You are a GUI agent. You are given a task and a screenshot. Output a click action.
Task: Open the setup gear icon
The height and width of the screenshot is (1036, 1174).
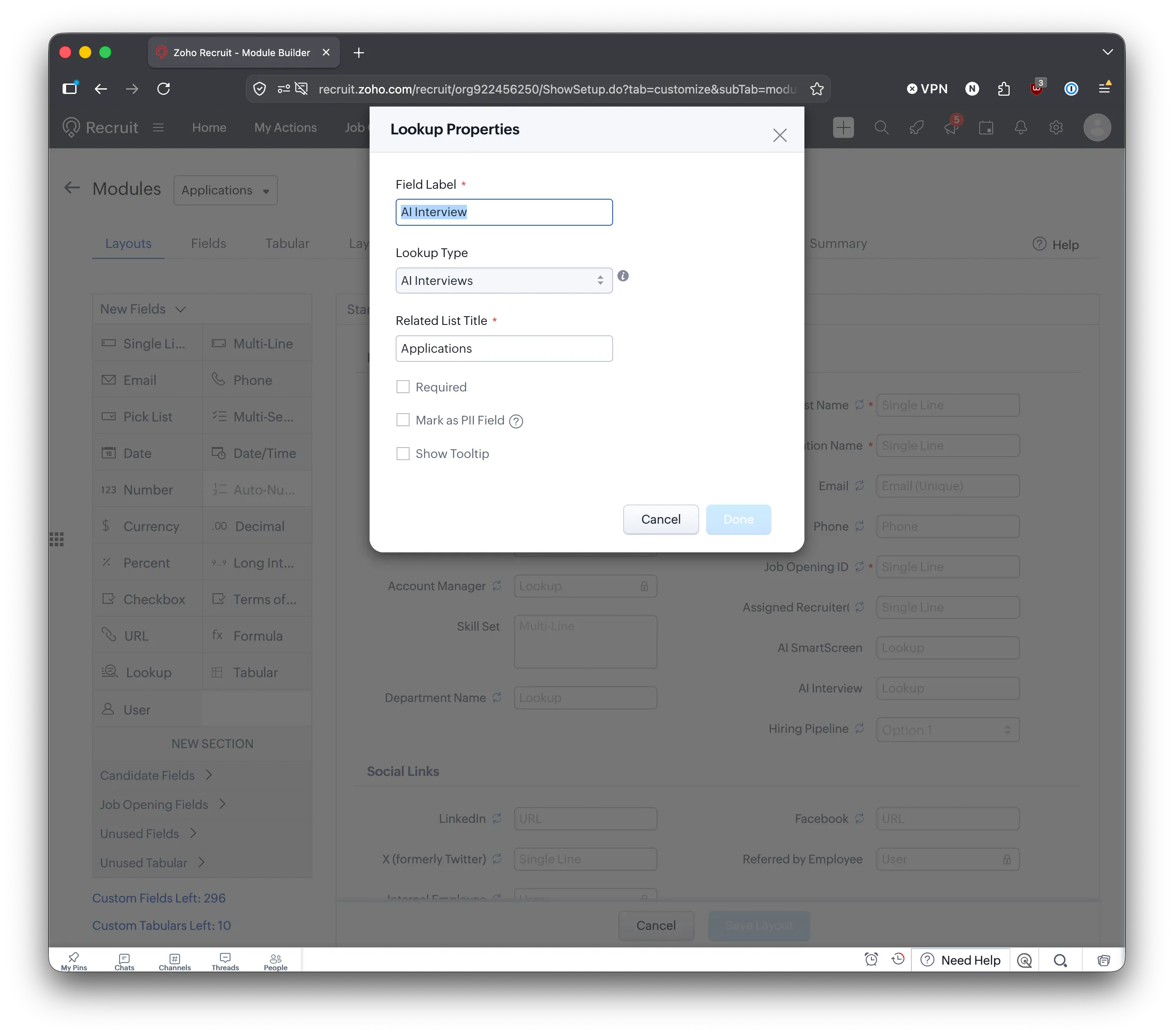pyautogui.click(x=1056, y=127)
